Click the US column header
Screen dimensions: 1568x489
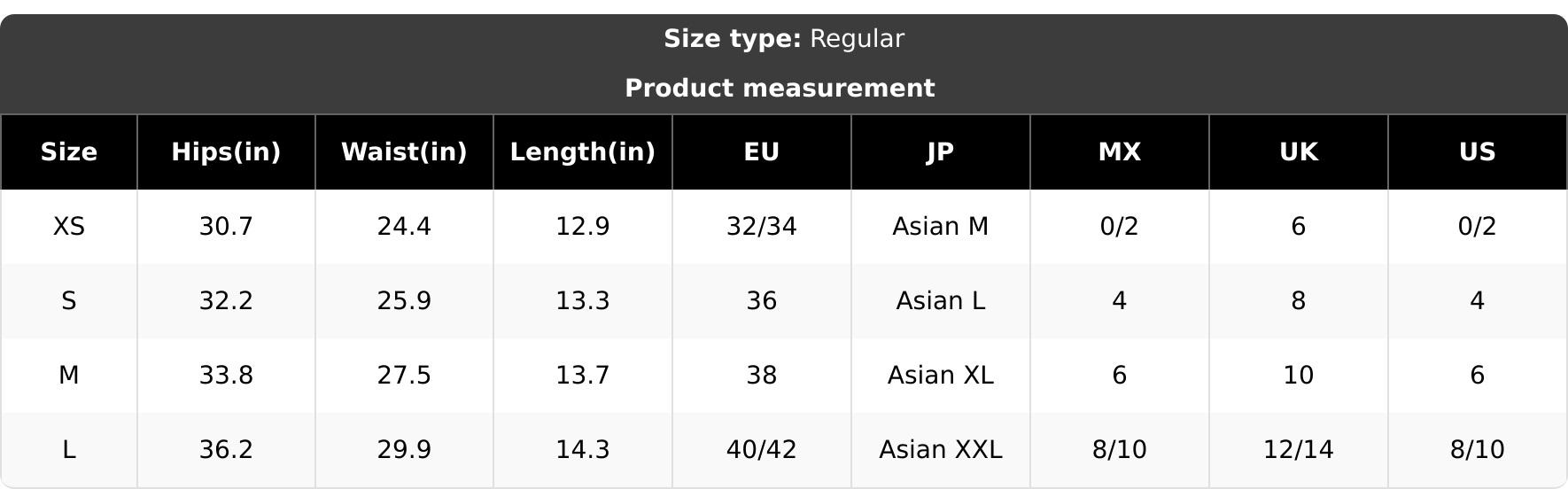1478,152
